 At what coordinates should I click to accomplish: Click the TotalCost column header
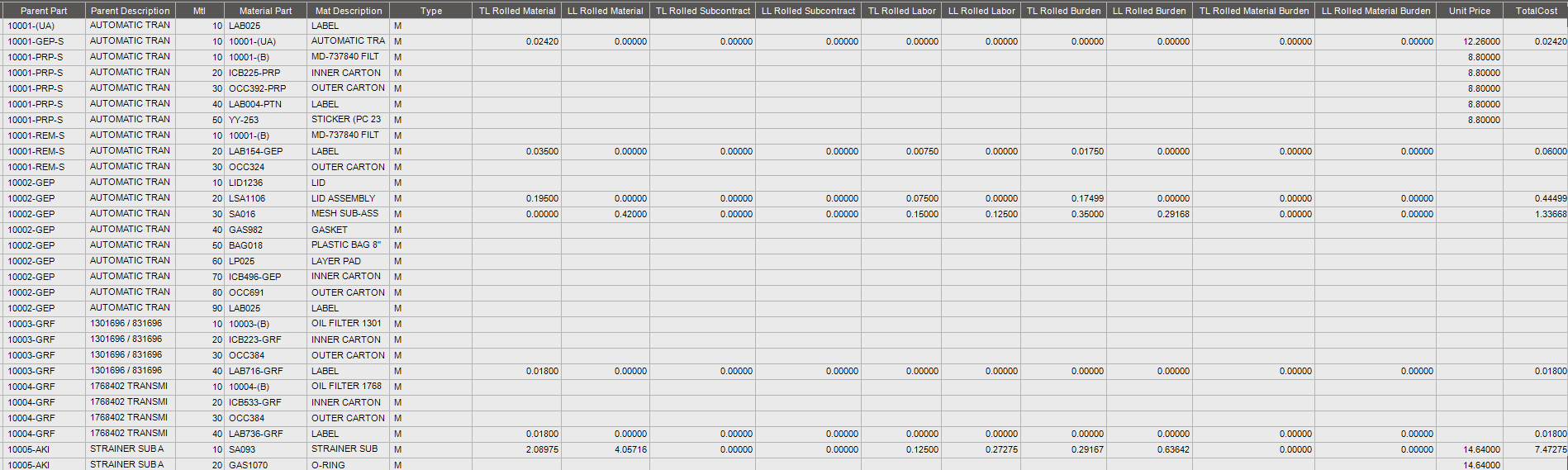click(x=1536, y=11)
